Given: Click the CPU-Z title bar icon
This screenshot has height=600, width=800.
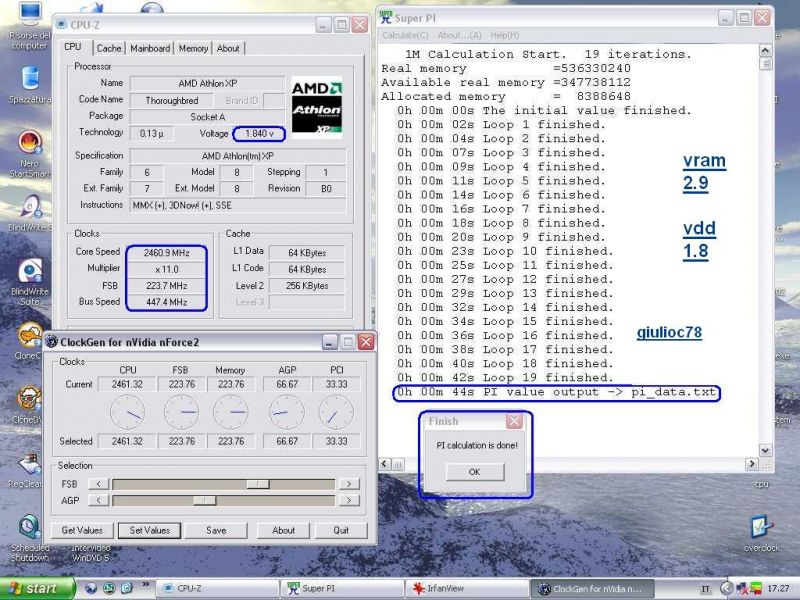Looking at the screenshot, I should point(61,24).
